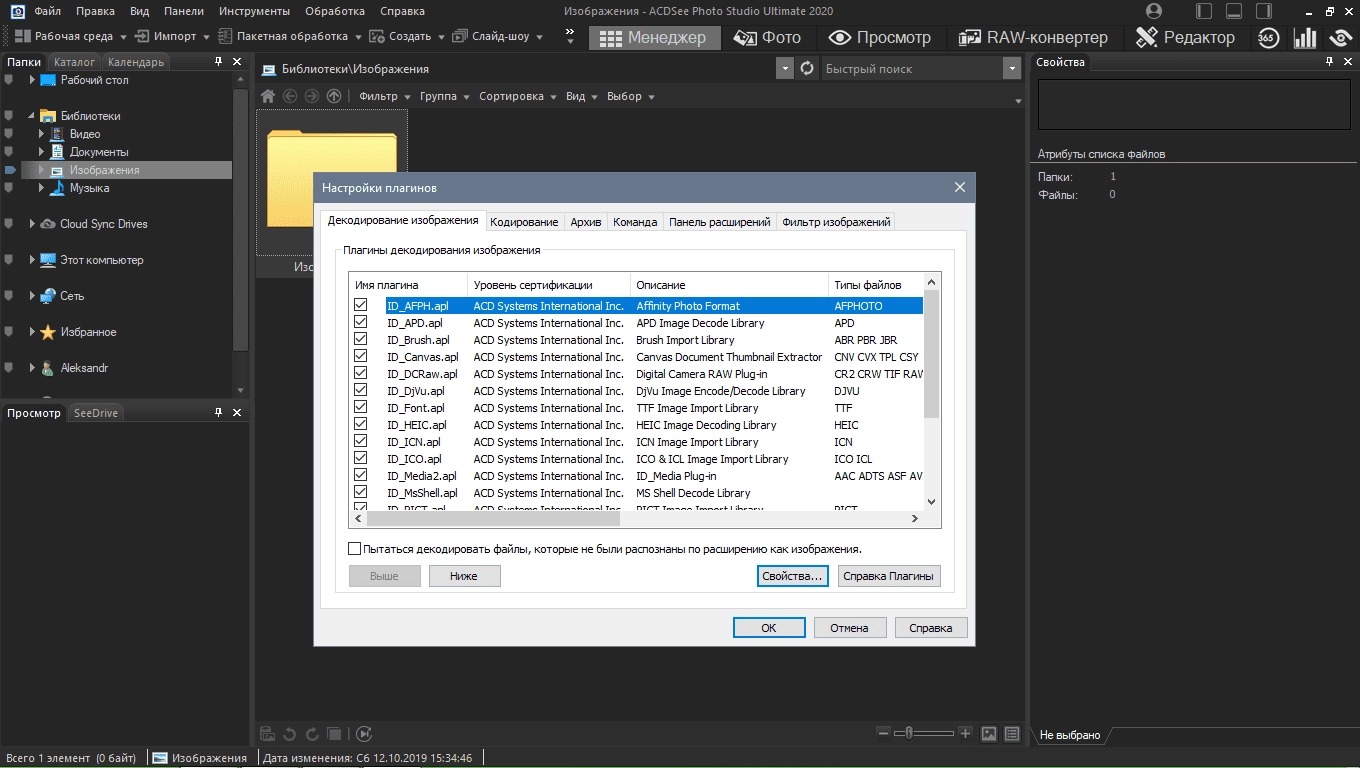Toggle the right panel layout icon

(x=1265, y=11)
